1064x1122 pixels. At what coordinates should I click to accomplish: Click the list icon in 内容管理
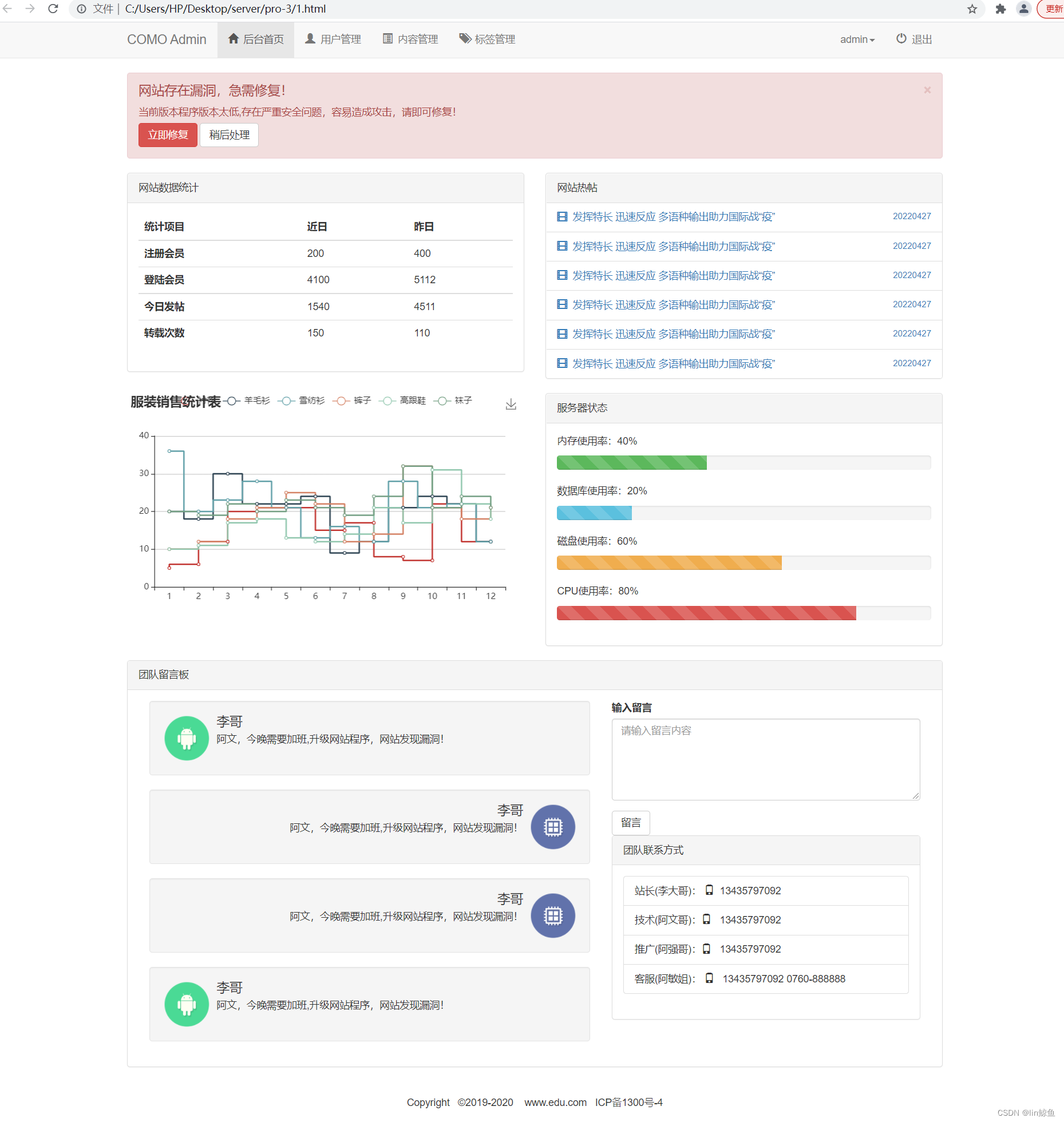[387, 38]
